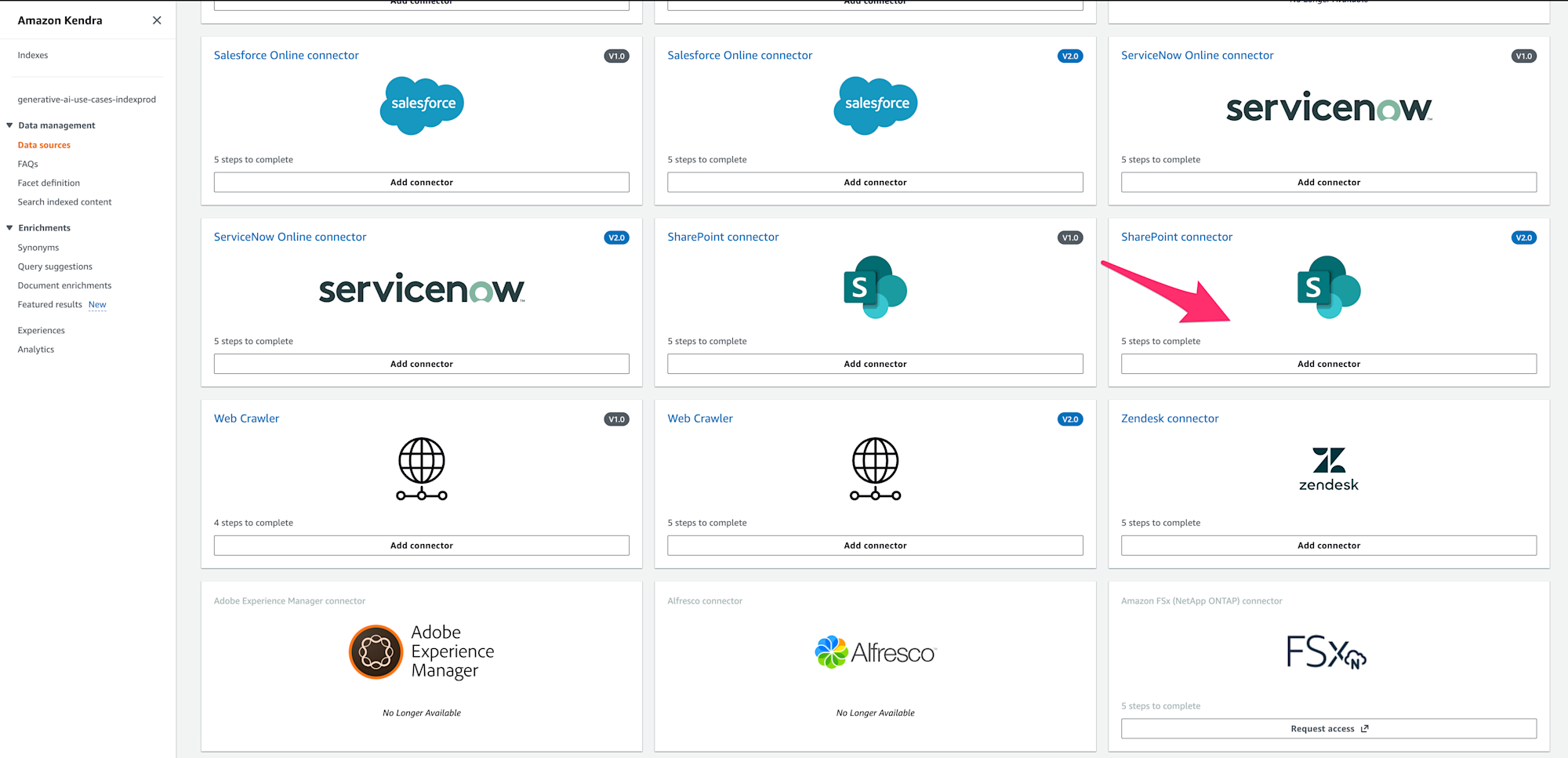The width and height of the screenshot is (1568, 758).
Task: Click the Amazon Kendra sidebar title
Action: click(60, 20)
